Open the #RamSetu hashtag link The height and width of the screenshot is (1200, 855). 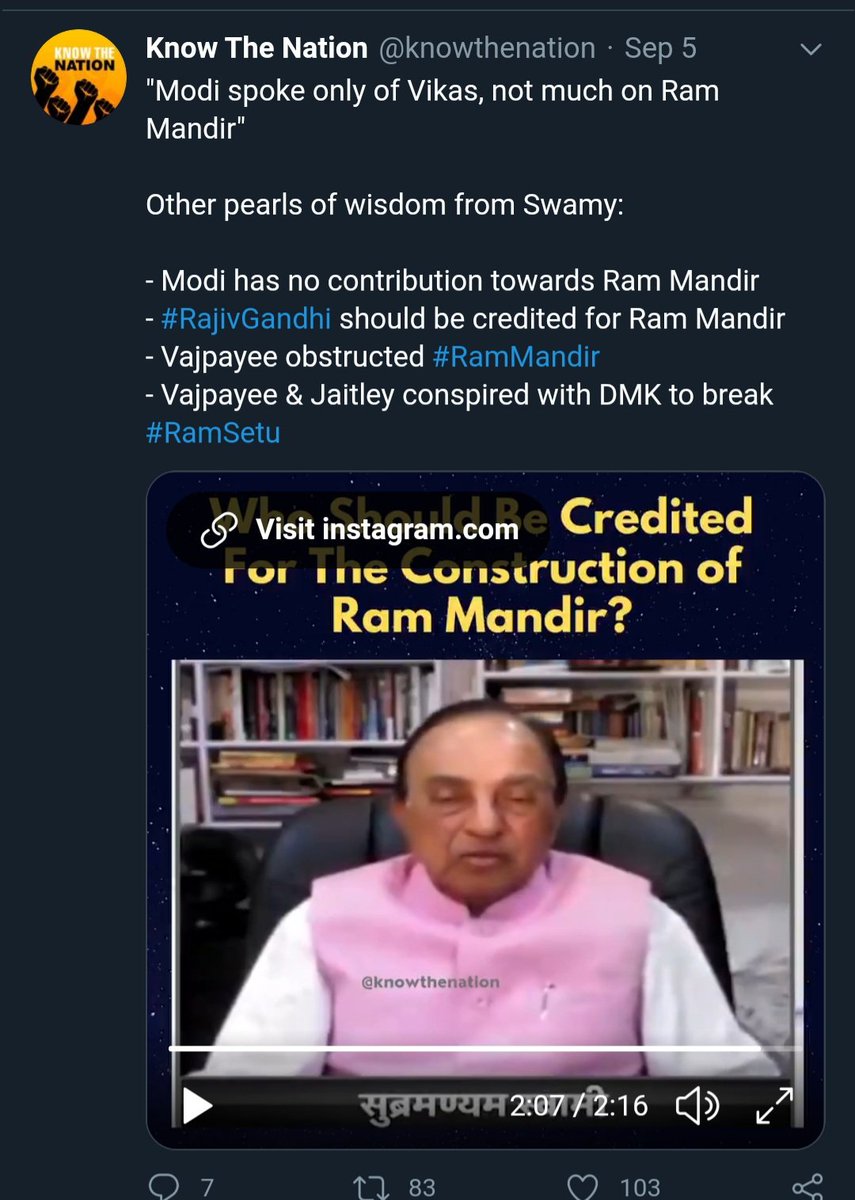211,431
